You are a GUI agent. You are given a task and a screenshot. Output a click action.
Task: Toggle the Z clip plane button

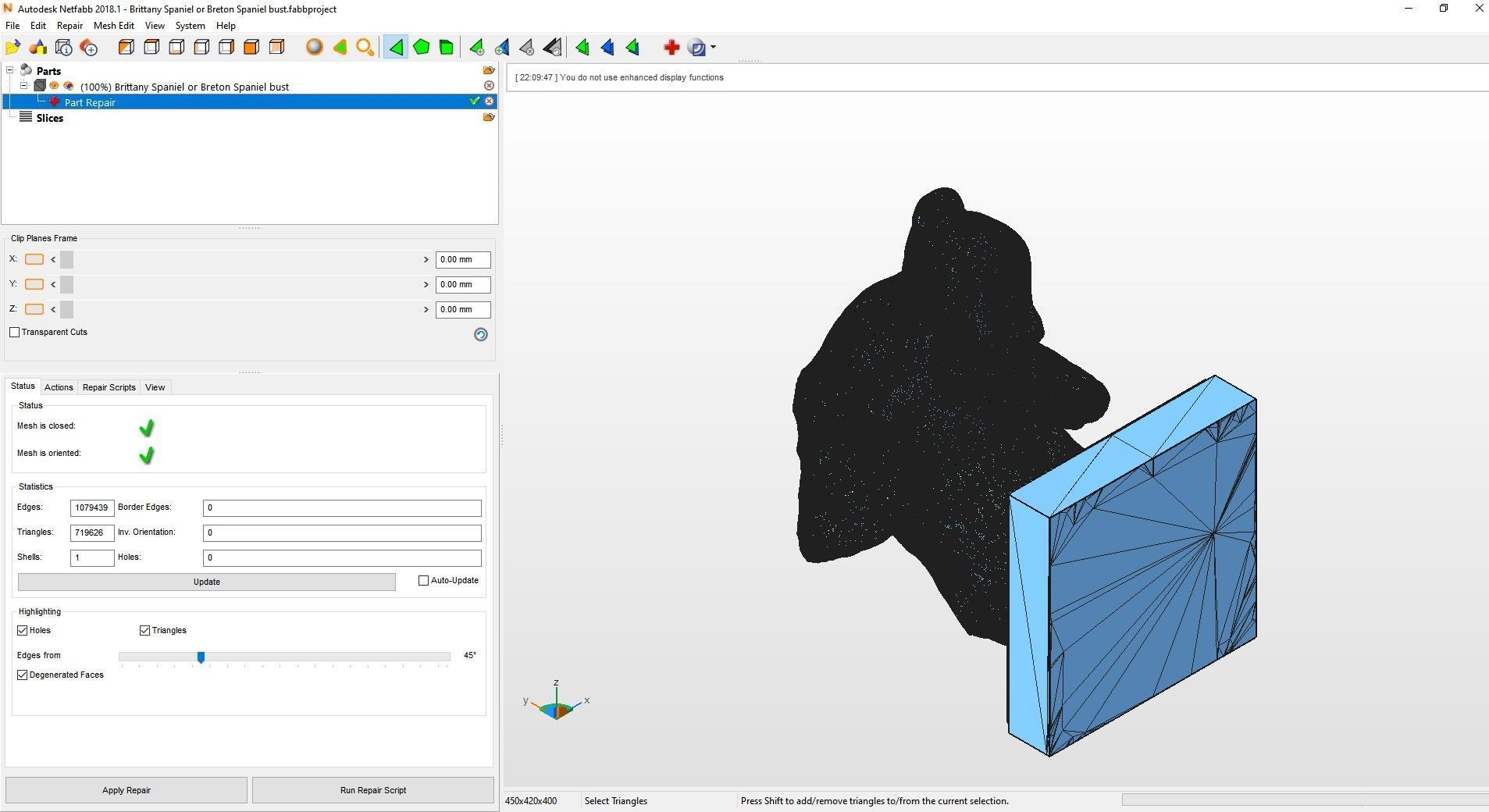[x=34, y=309]
